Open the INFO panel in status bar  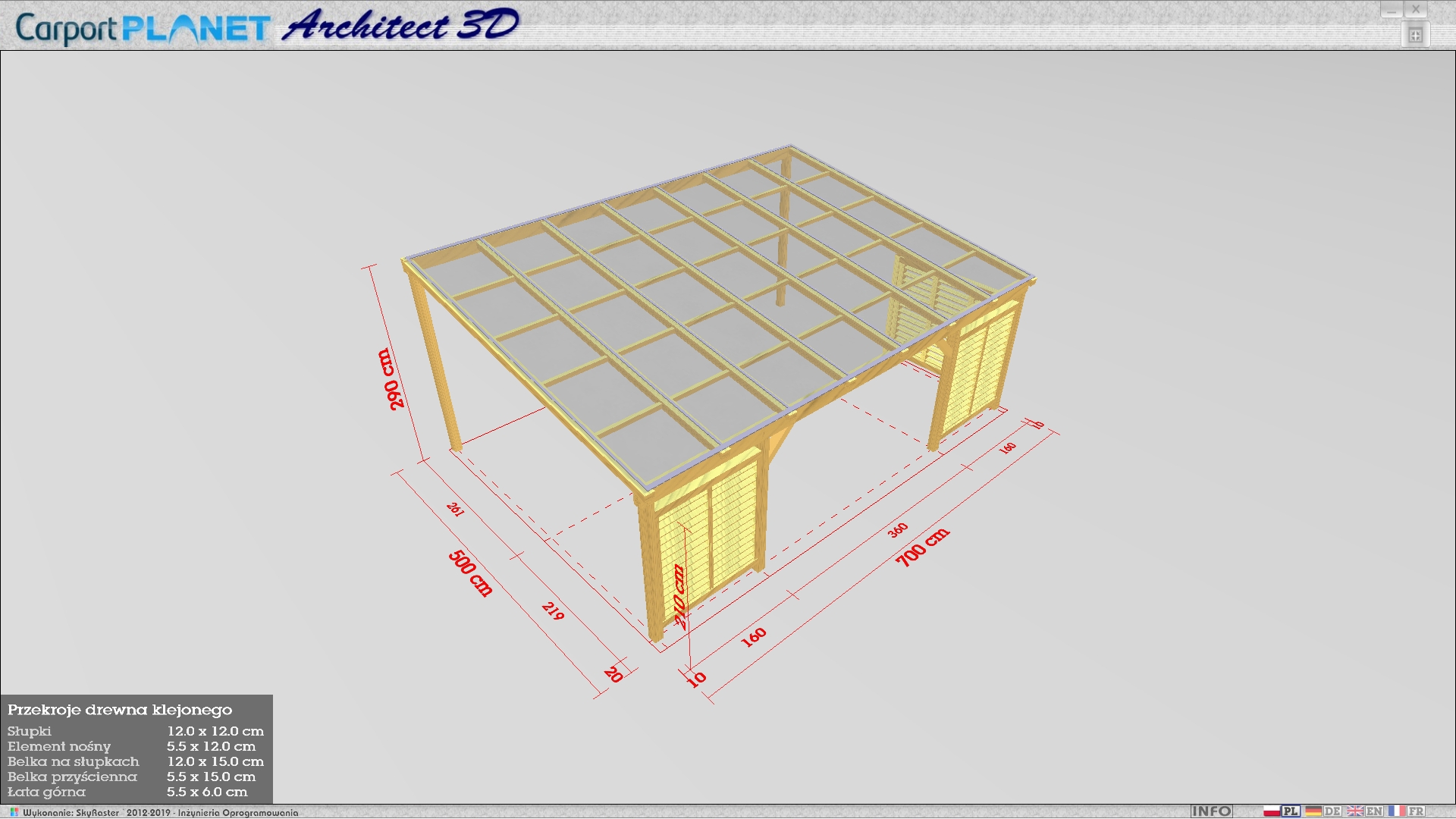(x=1211, y=811)
